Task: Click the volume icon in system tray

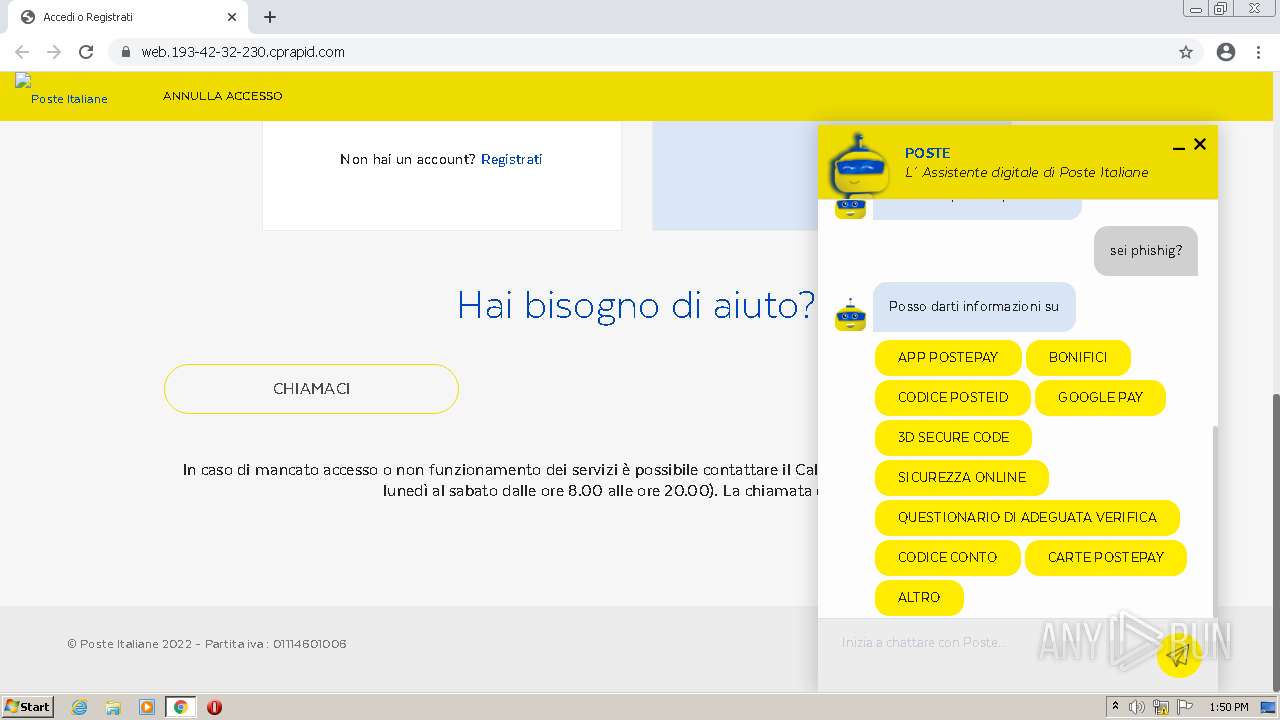Action: [x=1137, y=707]
